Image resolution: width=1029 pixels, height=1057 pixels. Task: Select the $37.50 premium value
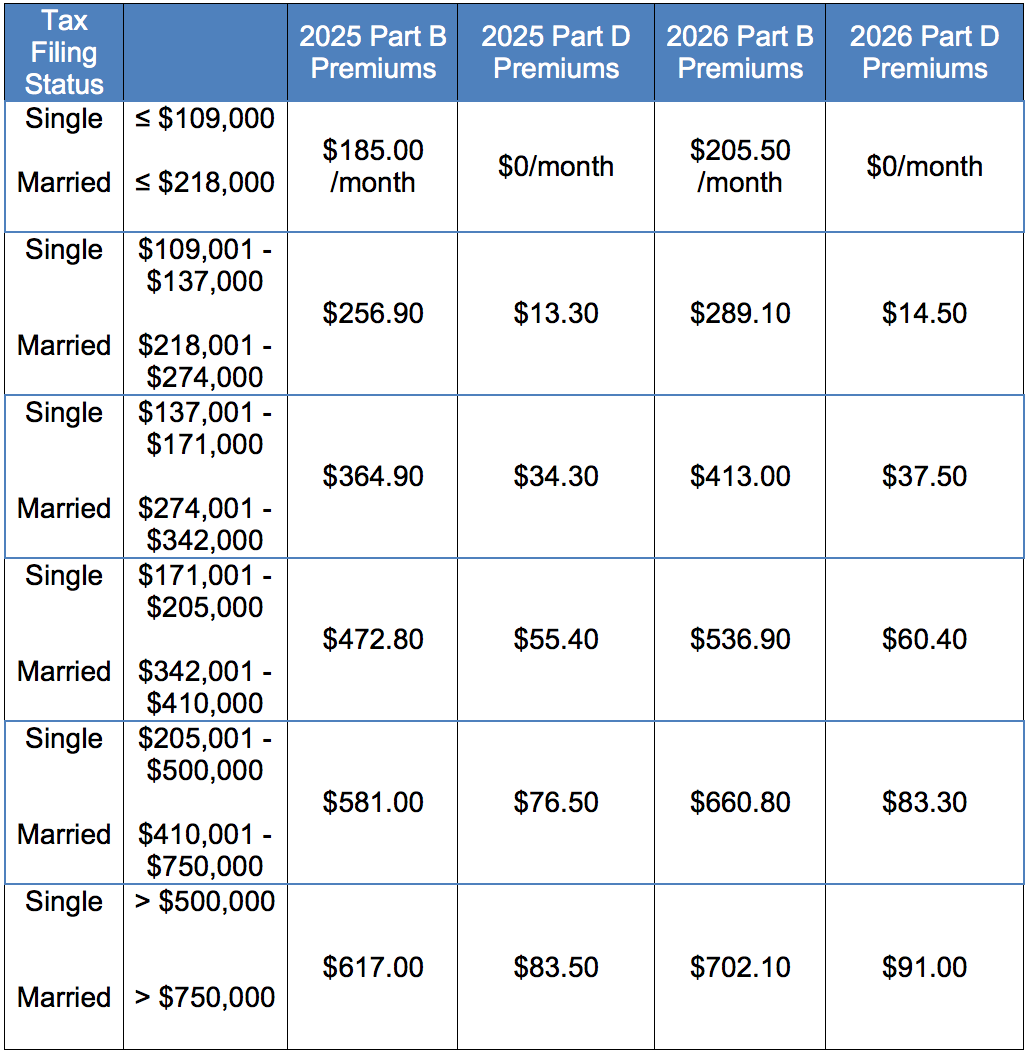coord(925,477)
